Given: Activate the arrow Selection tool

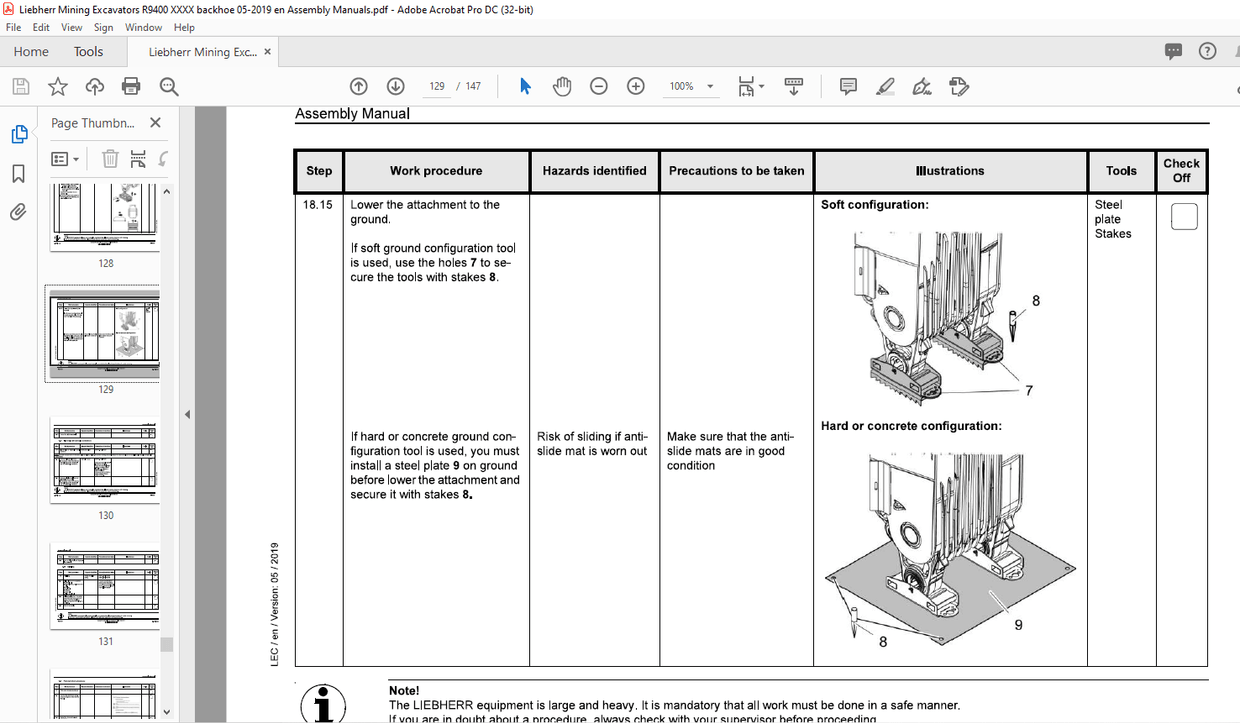Looking at the screenshot, I should [524, 86].
